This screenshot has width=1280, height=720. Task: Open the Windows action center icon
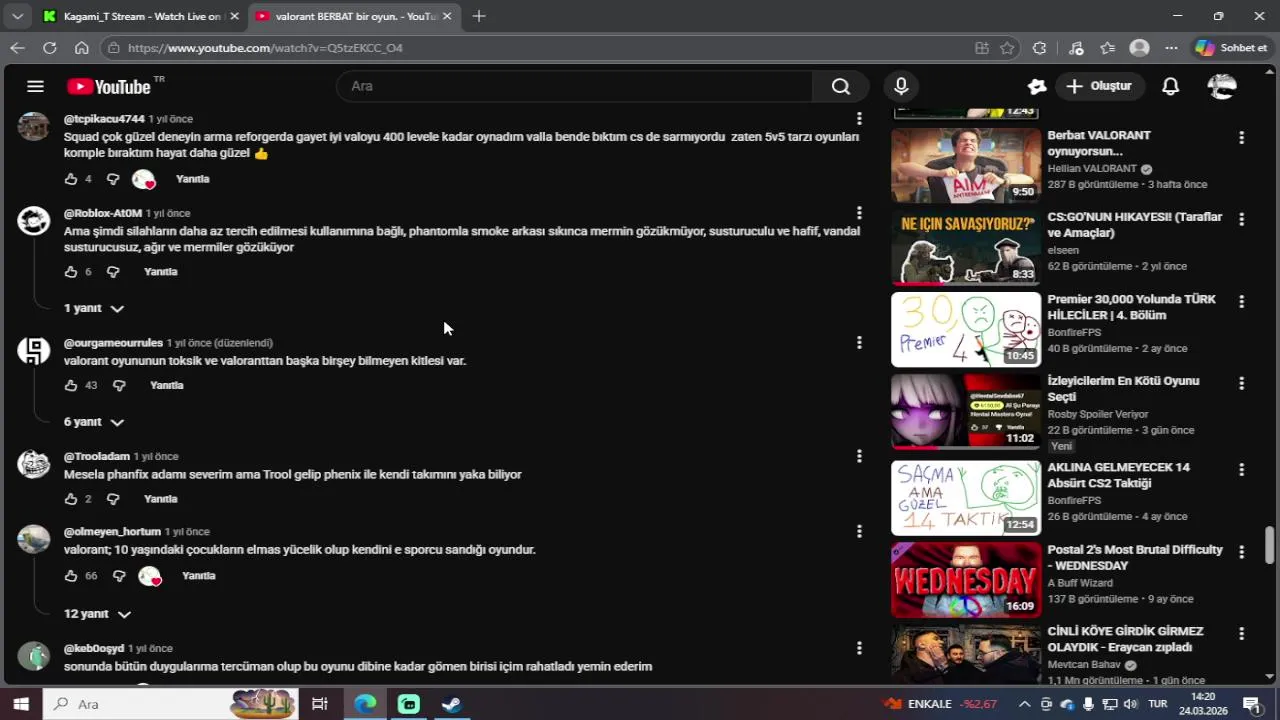coord(1251,704)
